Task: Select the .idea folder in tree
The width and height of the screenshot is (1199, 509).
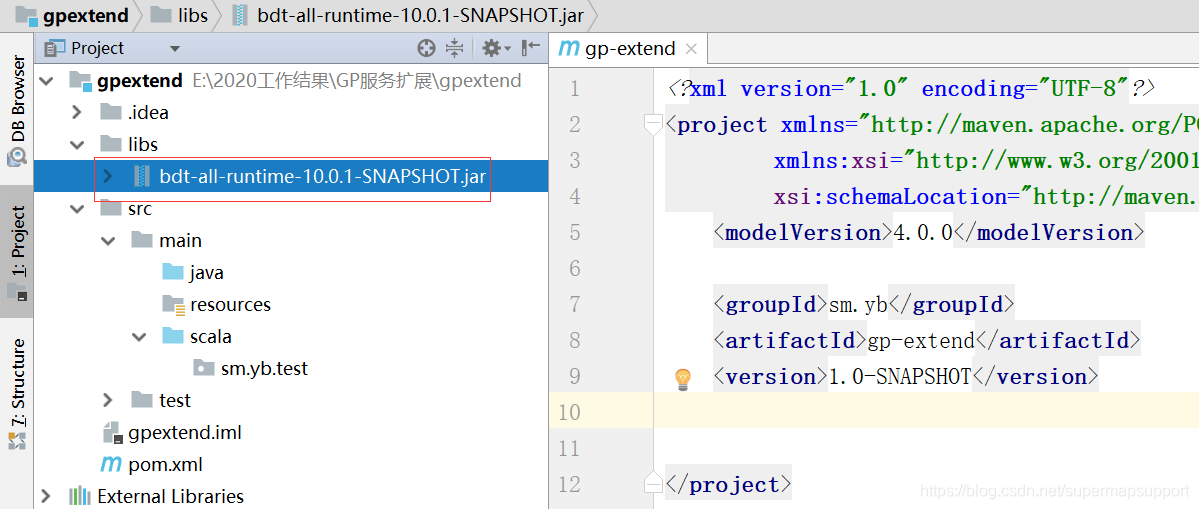Action: 148,112
